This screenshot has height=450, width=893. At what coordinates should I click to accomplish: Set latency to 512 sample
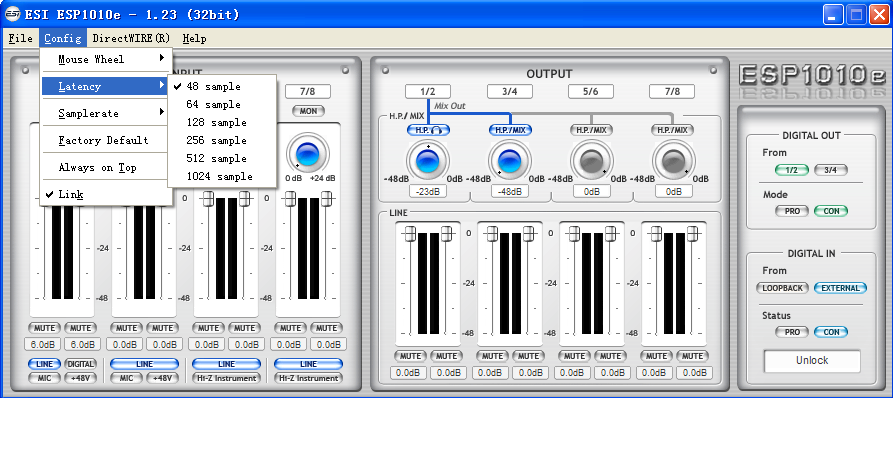click(x=222, y=158)
